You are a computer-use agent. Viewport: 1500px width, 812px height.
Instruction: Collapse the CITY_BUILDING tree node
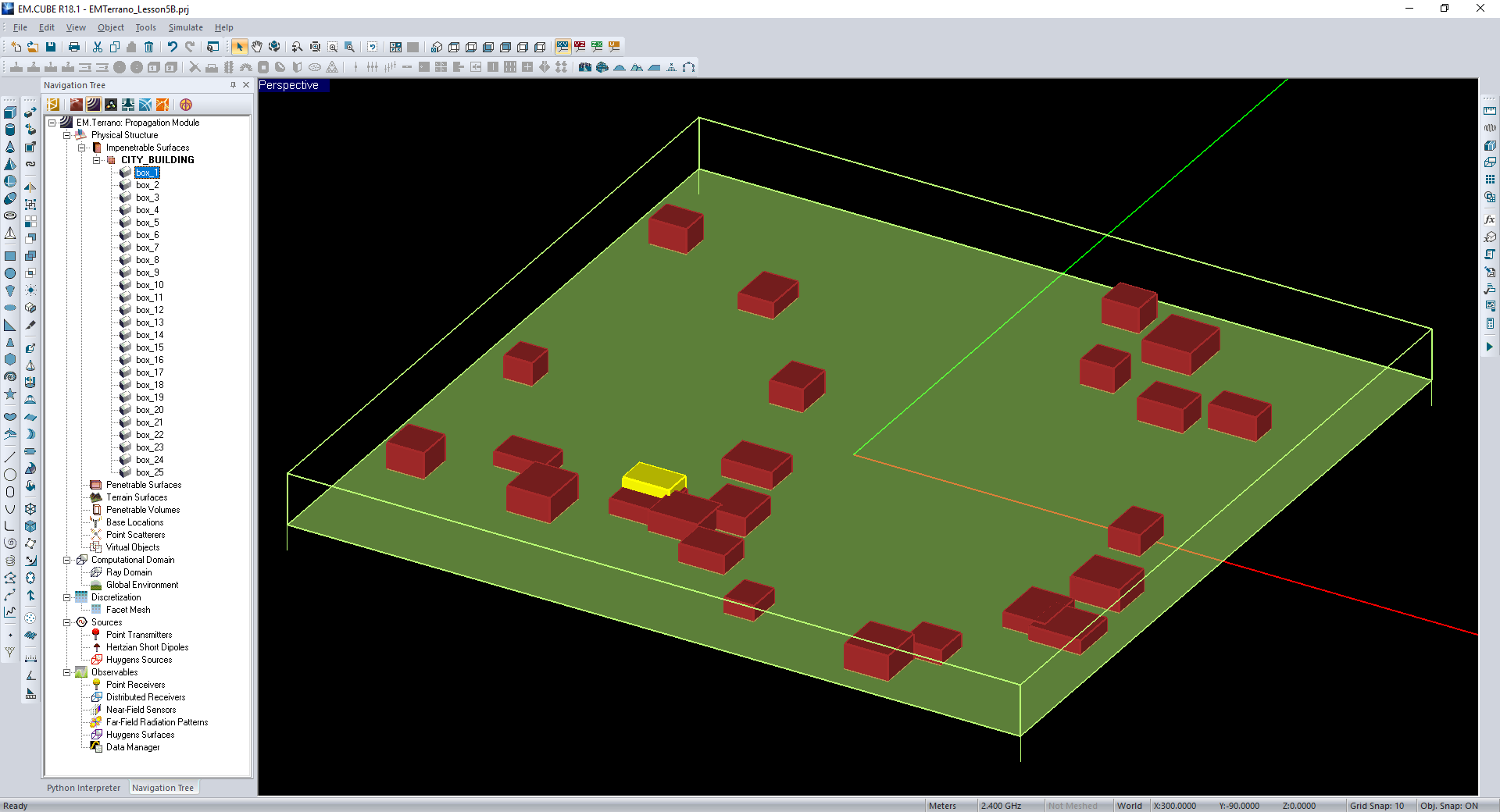pyautogui.click(x=97, y=160)
